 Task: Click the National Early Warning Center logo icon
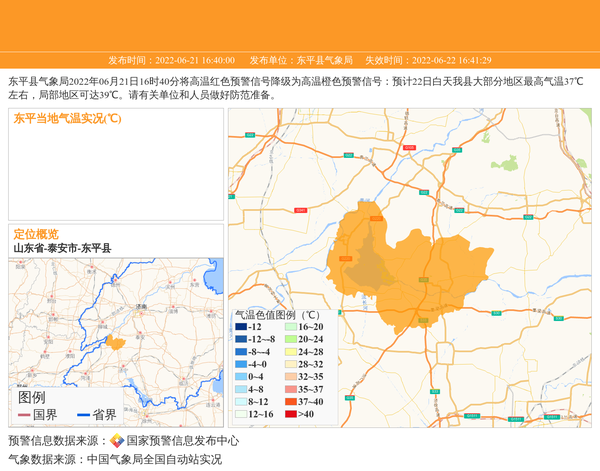point(117,440)
